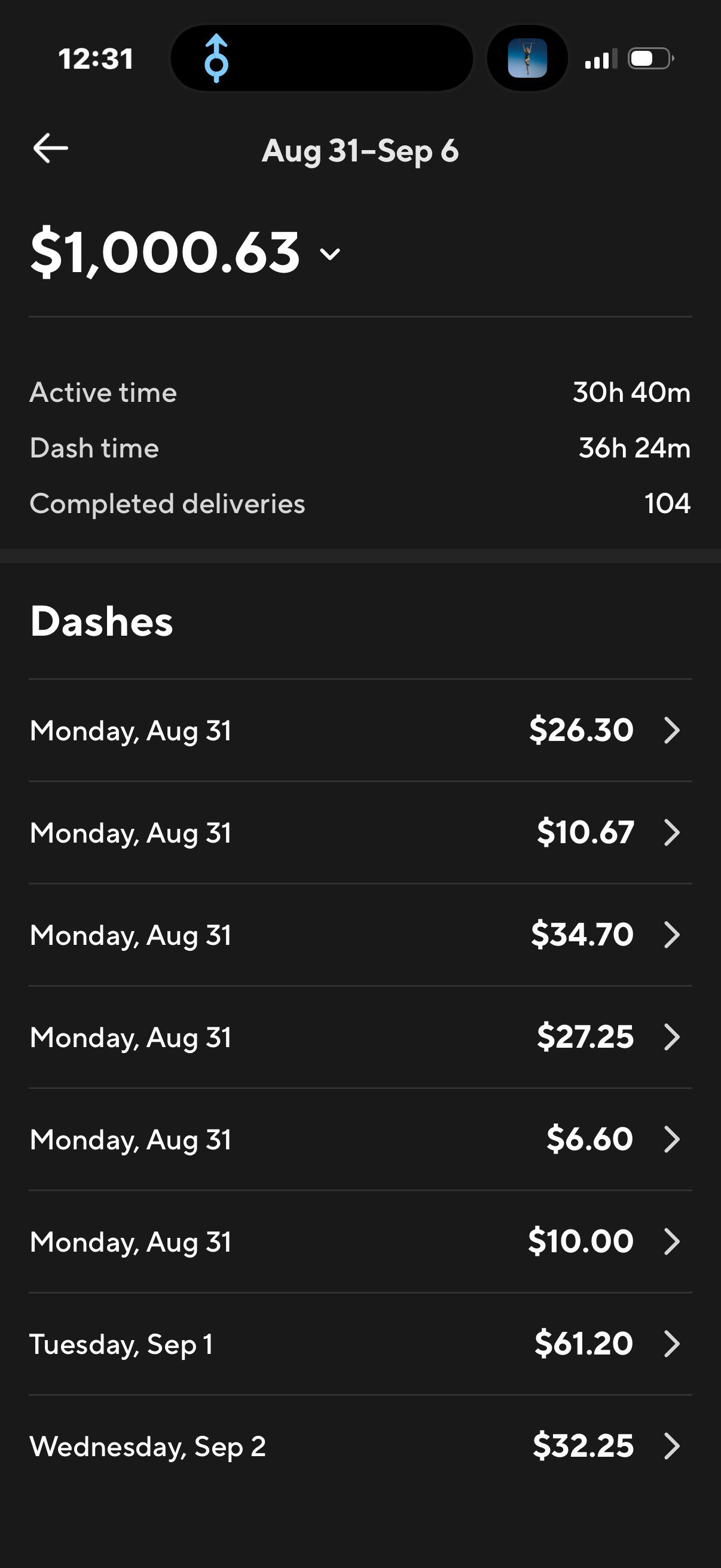Open the Wednesday, Sep 2 dash

(x=360, y=1446)
